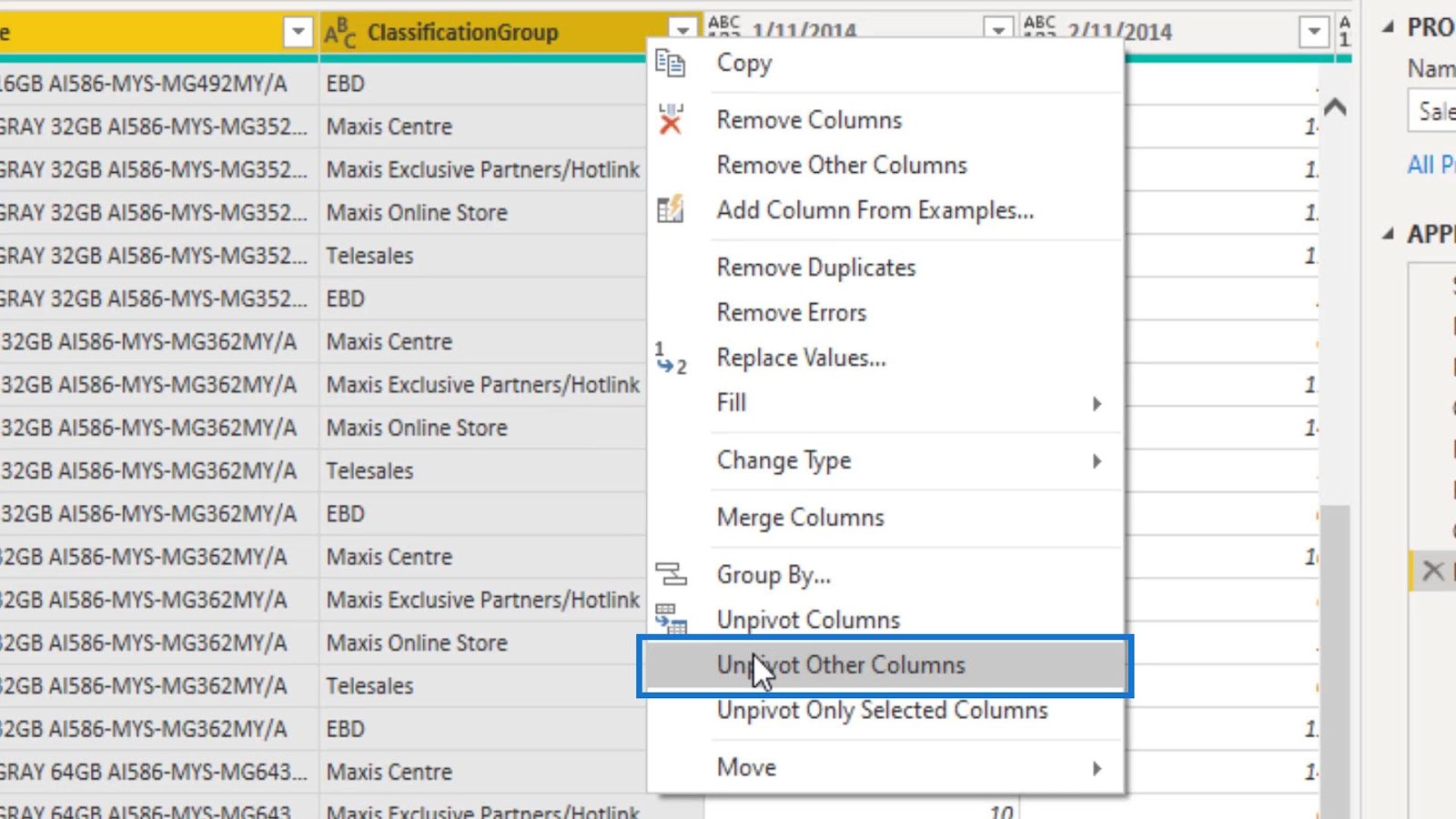Viewport: 1456px width, 819px height.
Task: Collapse the Properties section triangle
Action: 1388,27
